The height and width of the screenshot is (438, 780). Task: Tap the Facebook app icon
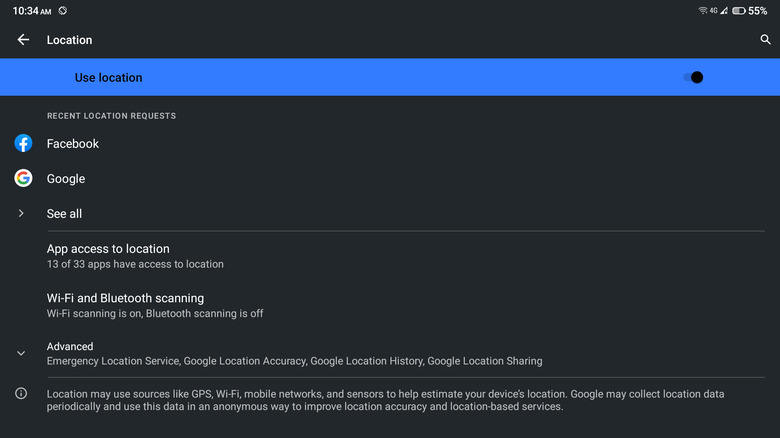(23, 144)
